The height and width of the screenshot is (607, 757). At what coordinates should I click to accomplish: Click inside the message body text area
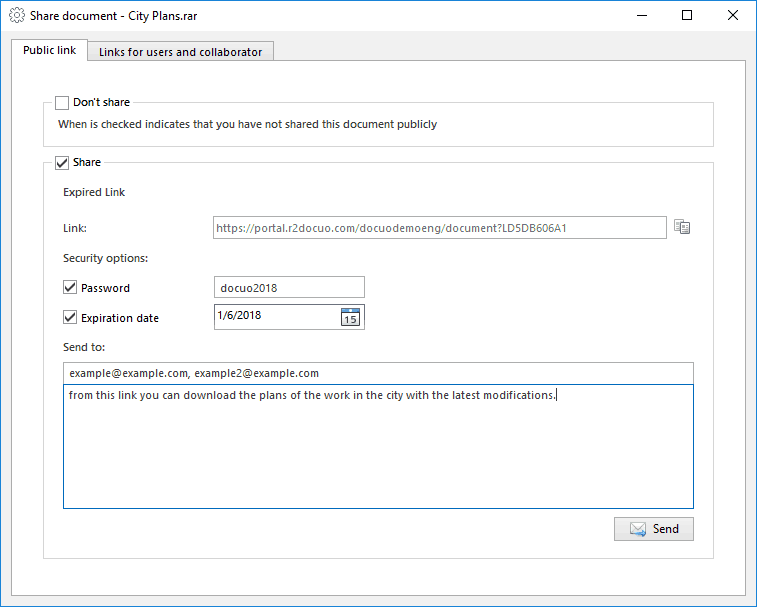coord(378,450)
